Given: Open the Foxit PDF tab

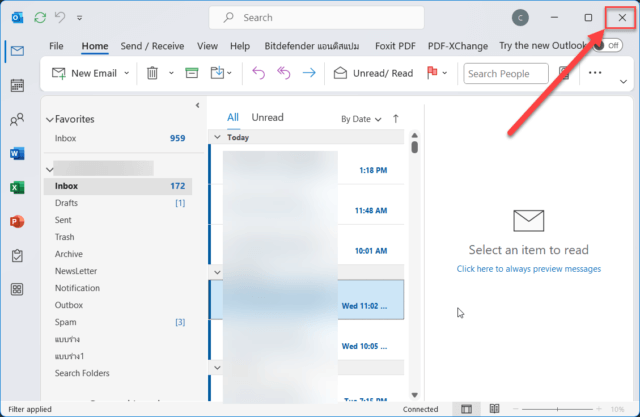Looking at the screenshot, I should point(395,46).
